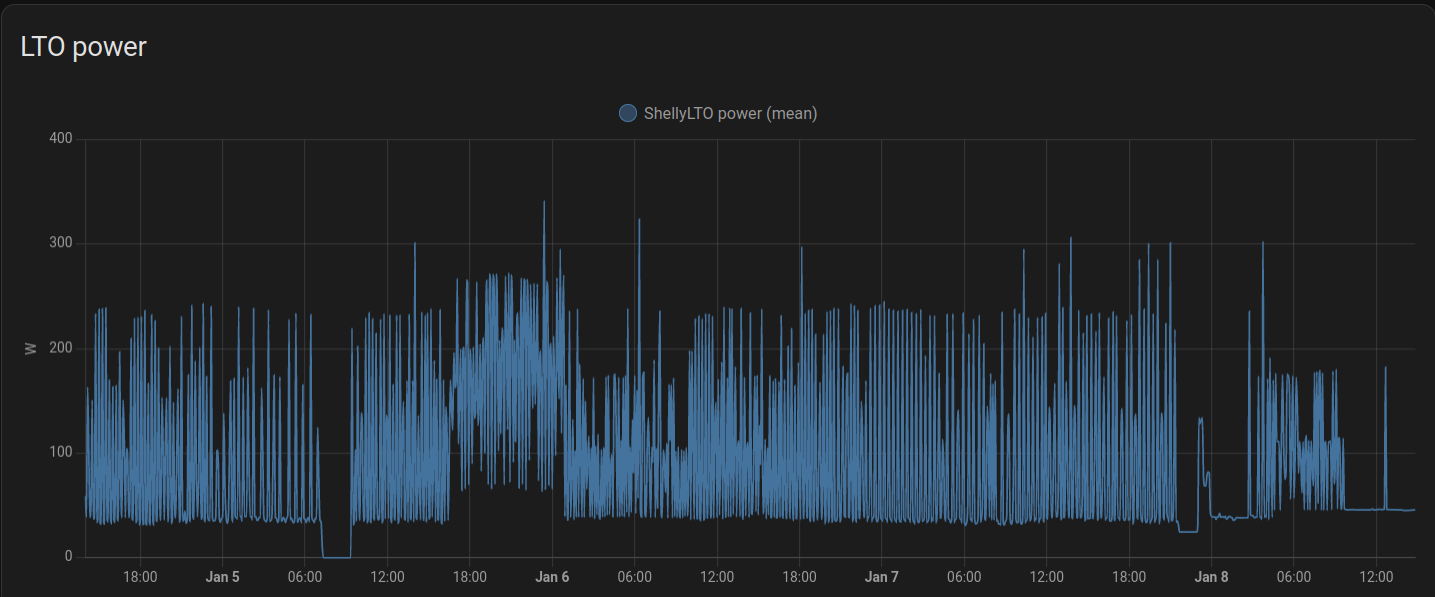Click the W unit label on the axis
This screenshot has width=1435, height=597.
click(31, 348)
